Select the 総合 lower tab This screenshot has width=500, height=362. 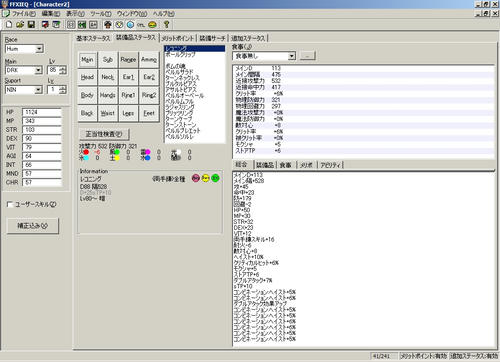coord(241,164)
